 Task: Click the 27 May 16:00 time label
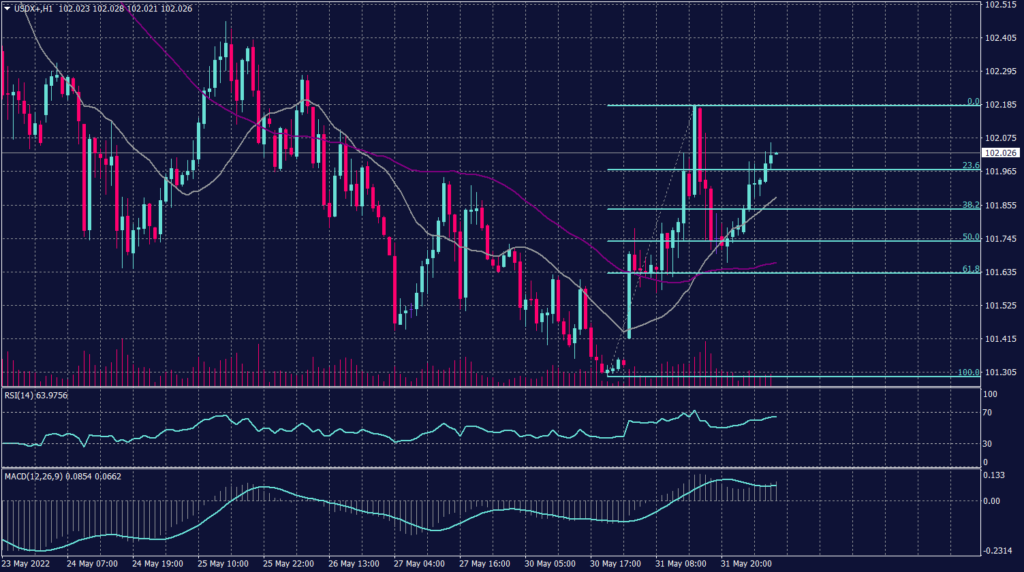pyautogui.click(x=488, y=564)
